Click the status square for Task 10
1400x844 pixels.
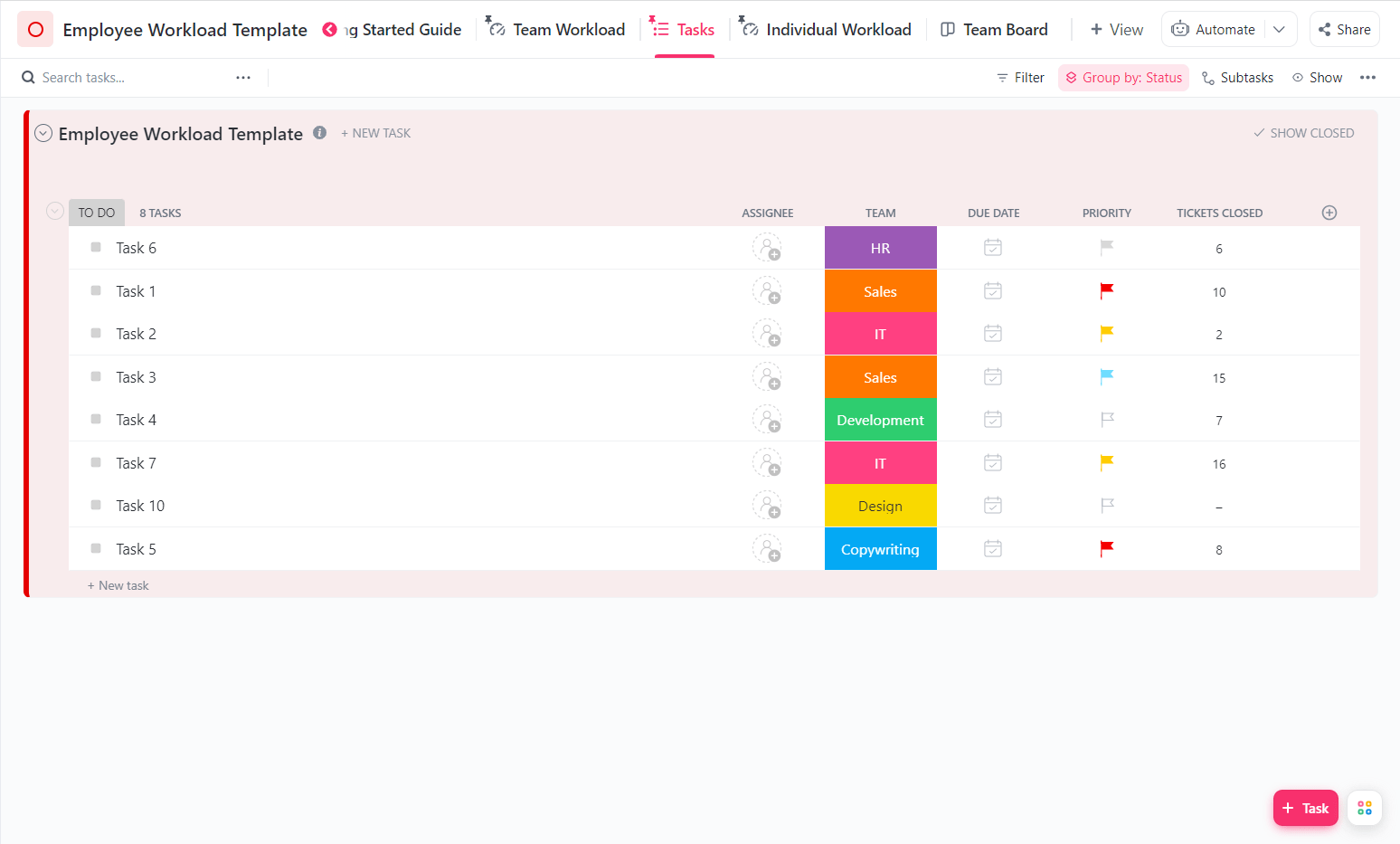tap(96, 506)
